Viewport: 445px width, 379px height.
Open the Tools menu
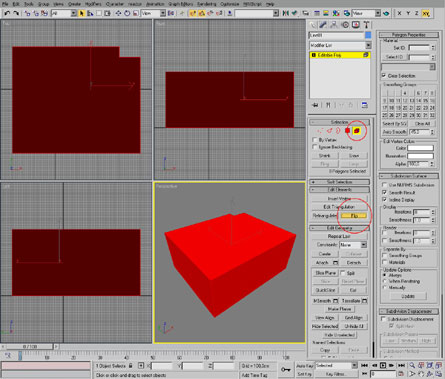(29, 4)
